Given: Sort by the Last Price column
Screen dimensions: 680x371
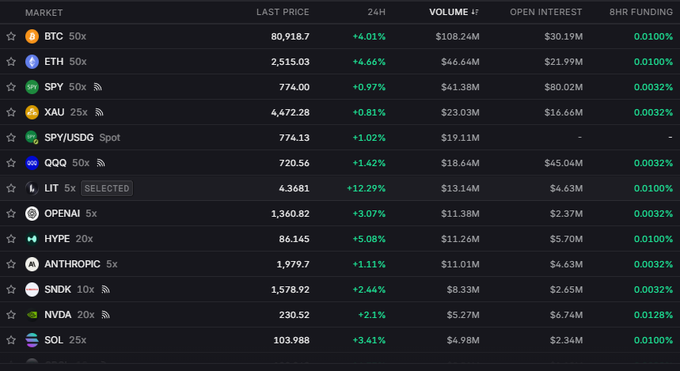Looking at the screenshot, I should pyautogui.click(x=282, y=12).
